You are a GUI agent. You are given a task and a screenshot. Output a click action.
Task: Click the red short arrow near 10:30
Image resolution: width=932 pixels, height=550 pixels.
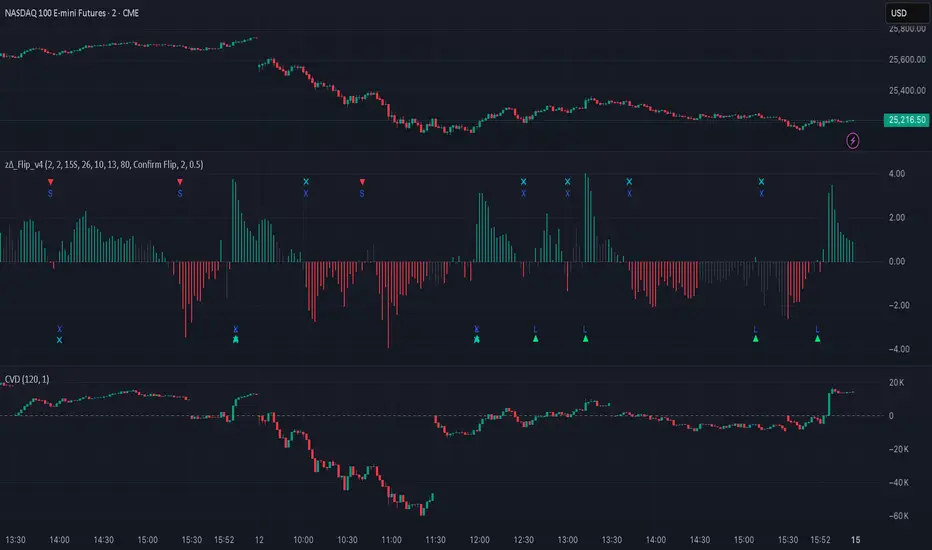(x=362, y=182)
